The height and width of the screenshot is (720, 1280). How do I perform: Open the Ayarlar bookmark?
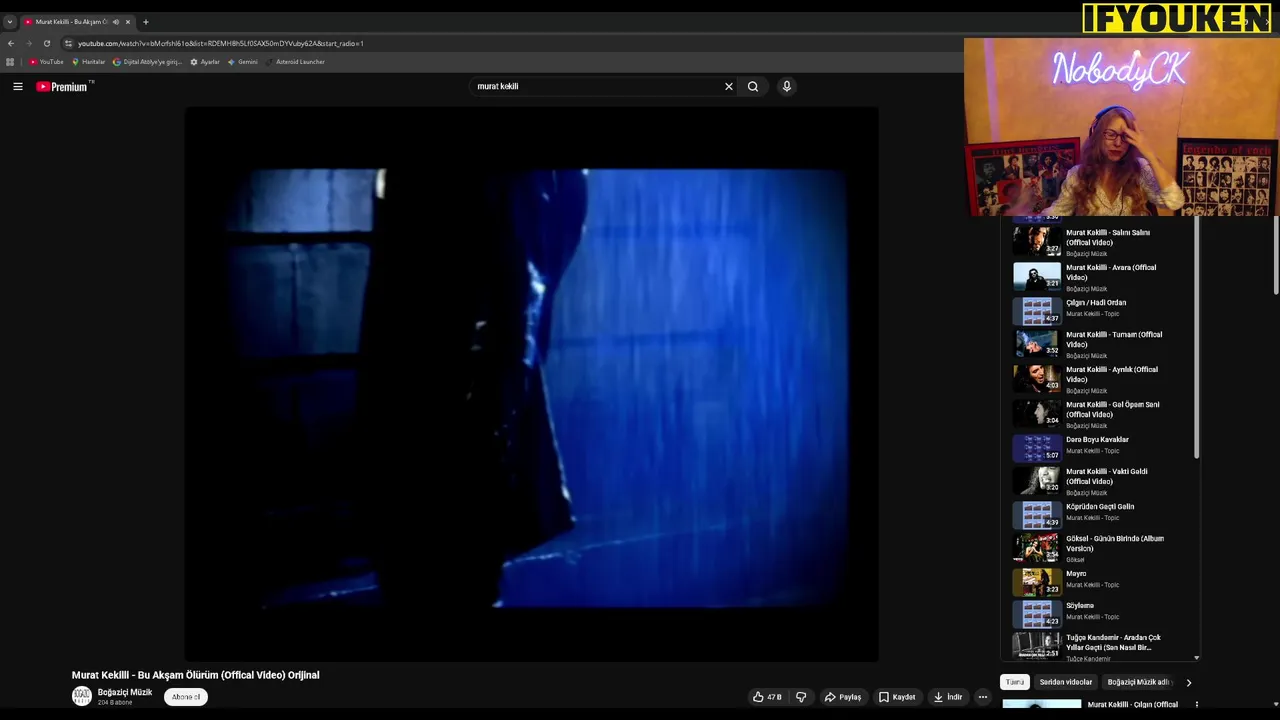(x=205, y=62)
